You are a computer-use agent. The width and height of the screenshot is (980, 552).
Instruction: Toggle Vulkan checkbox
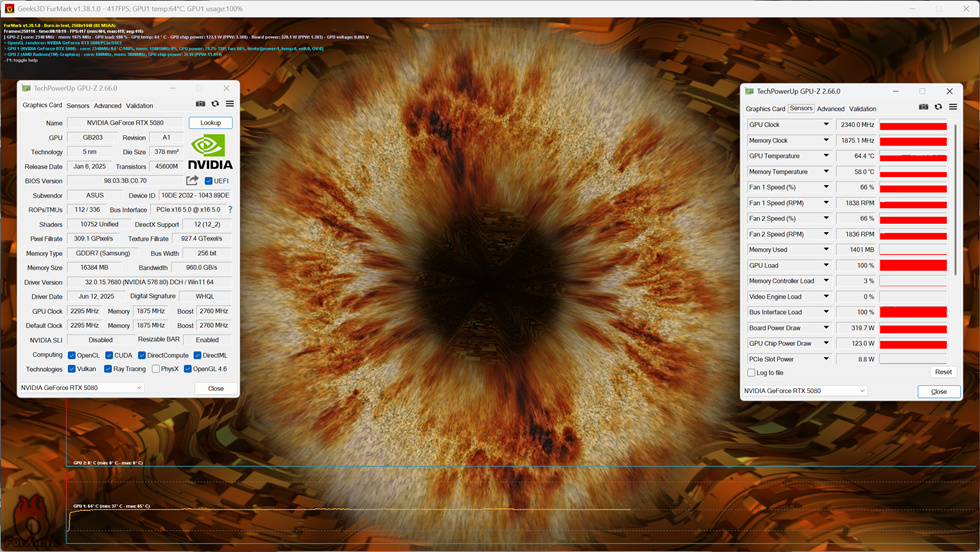pyautogui.click(x=72, y=369)
